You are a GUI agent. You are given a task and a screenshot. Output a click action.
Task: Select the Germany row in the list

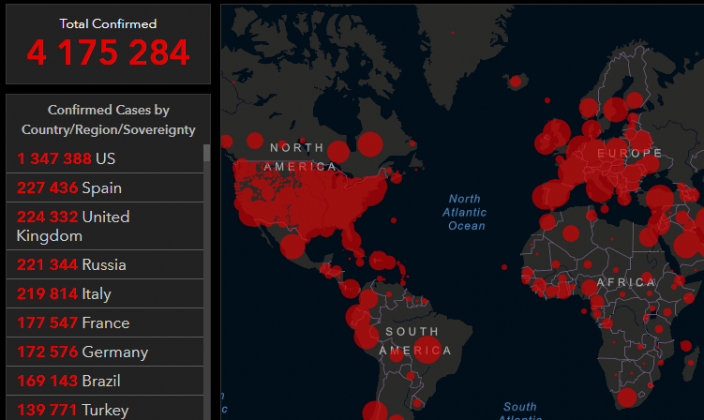click(x=105, y=352)
